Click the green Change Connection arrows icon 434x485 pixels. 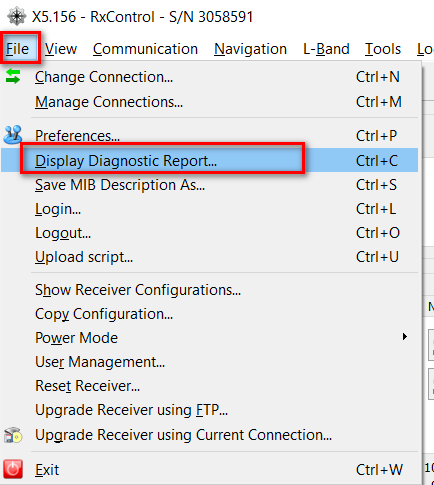(x=13, y=76)
